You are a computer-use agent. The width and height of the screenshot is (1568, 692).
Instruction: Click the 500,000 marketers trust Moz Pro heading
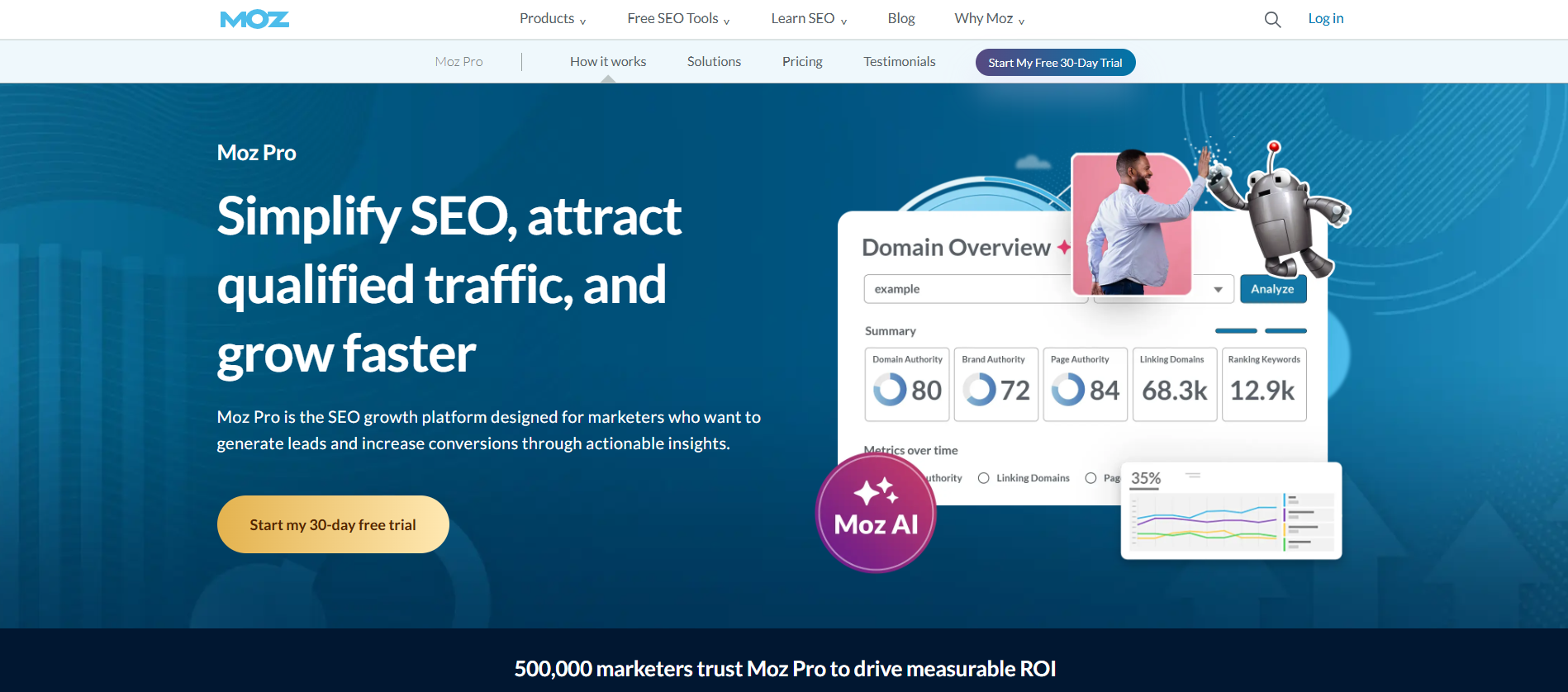pos(785,669)
